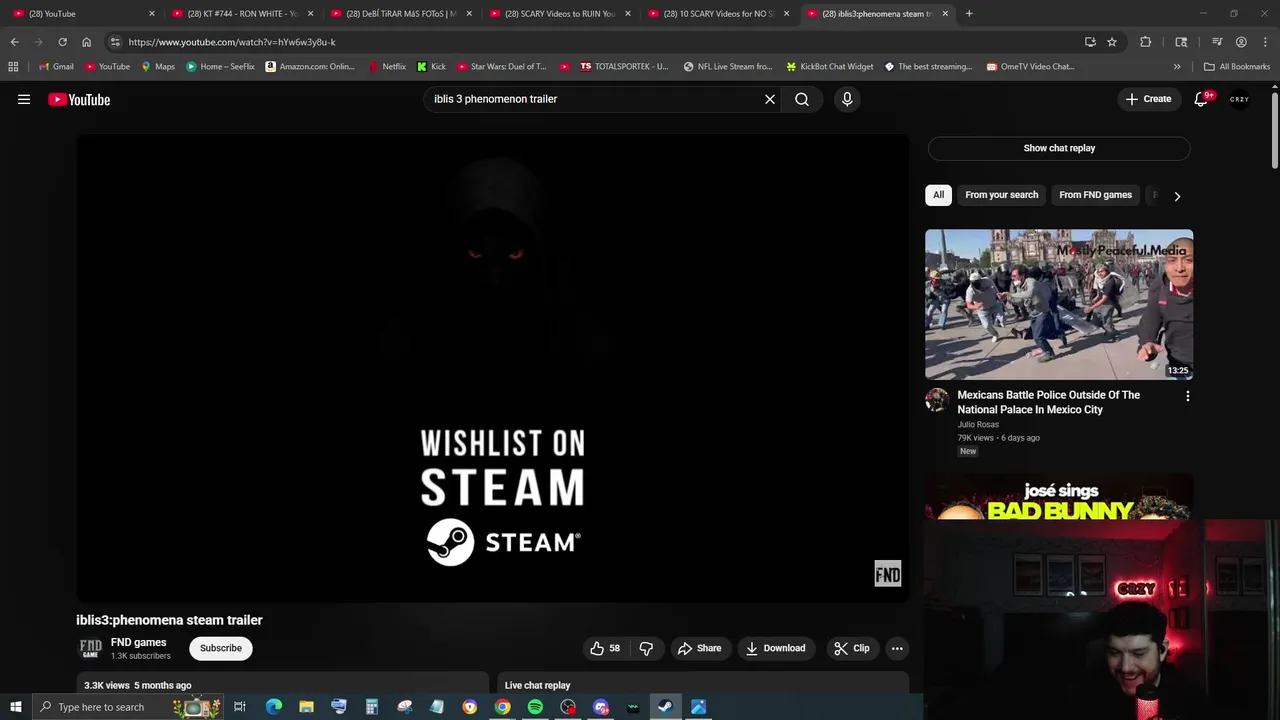Open the browser profile icon

(x=1241, y=42)
